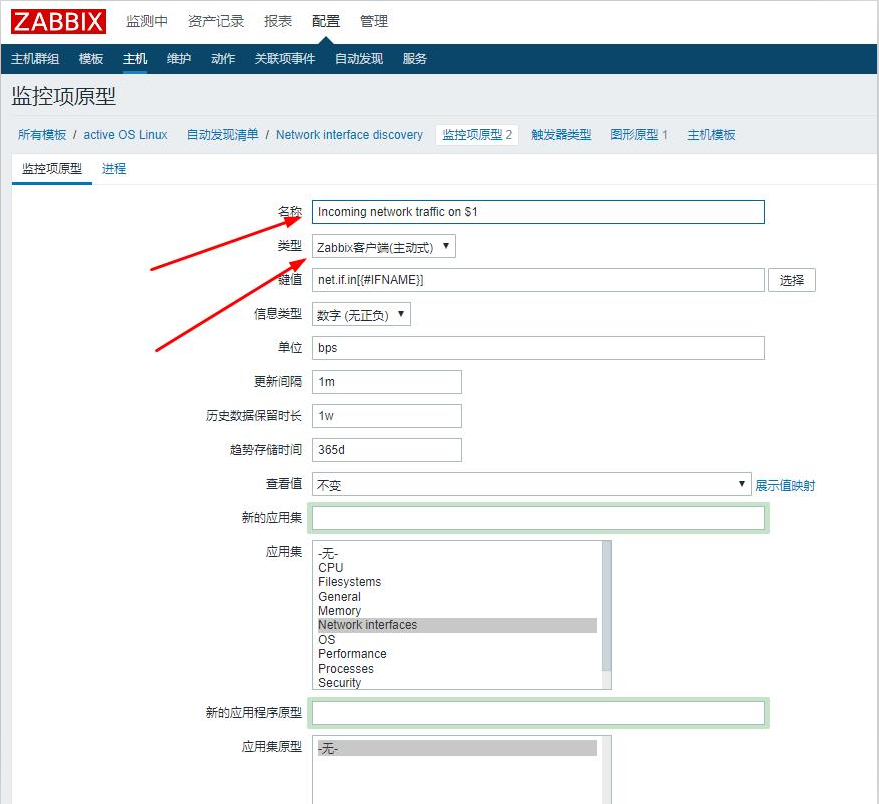Click the 历史数据保留时长 input field
This screenshot has height=804, width=879.
387,416
